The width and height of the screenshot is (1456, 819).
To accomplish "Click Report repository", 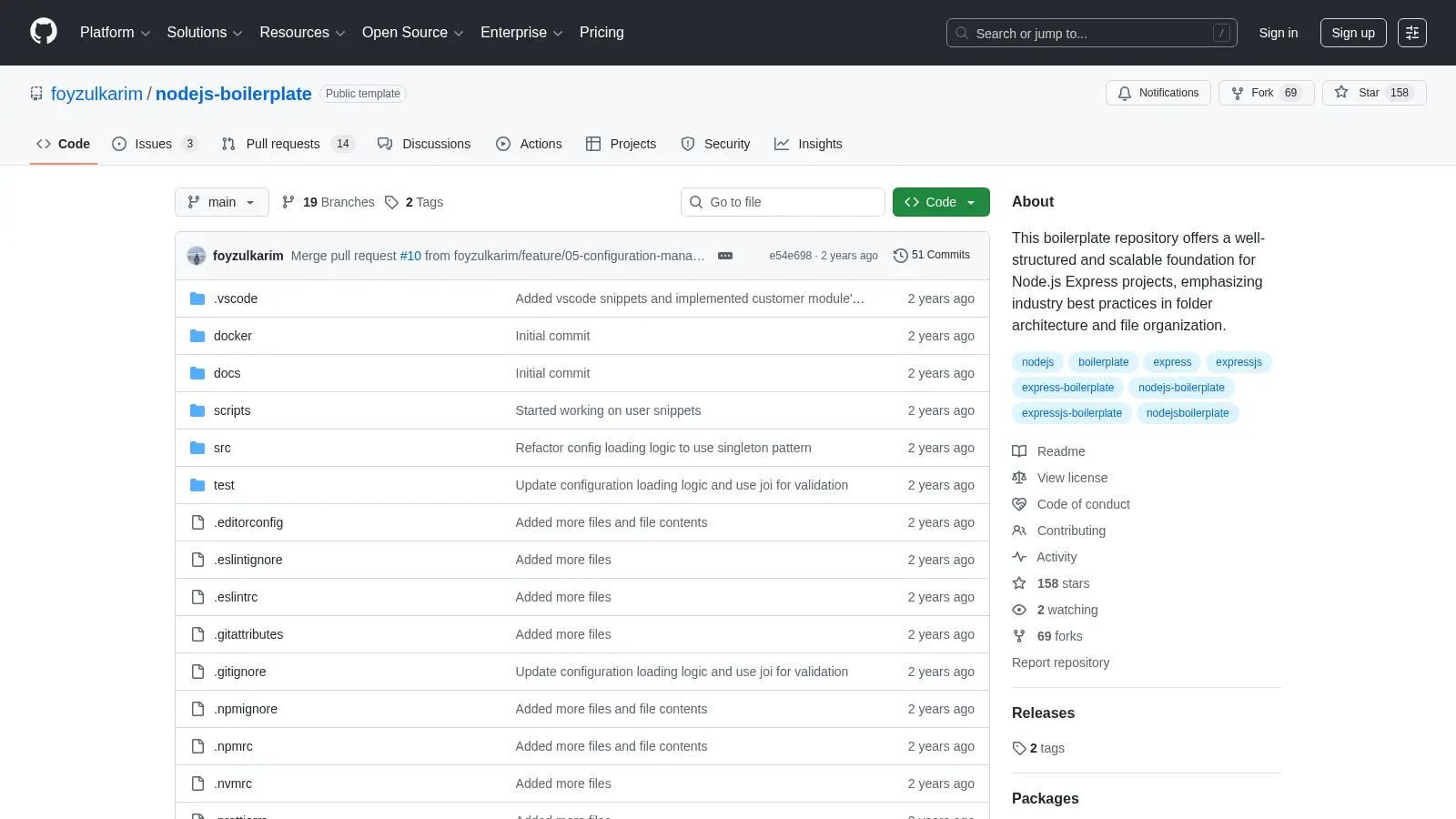I will coord(1060,662).
